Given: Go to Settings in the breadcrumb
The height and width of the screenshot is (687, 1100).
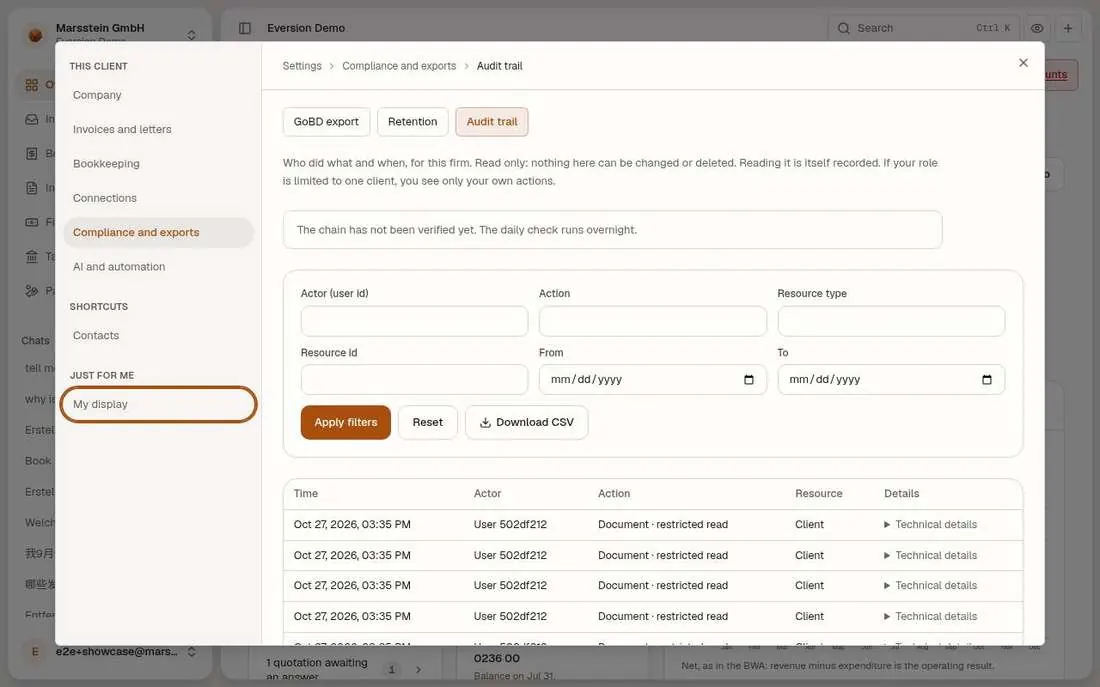Looking at the screenshot, I should click(302, 66).
